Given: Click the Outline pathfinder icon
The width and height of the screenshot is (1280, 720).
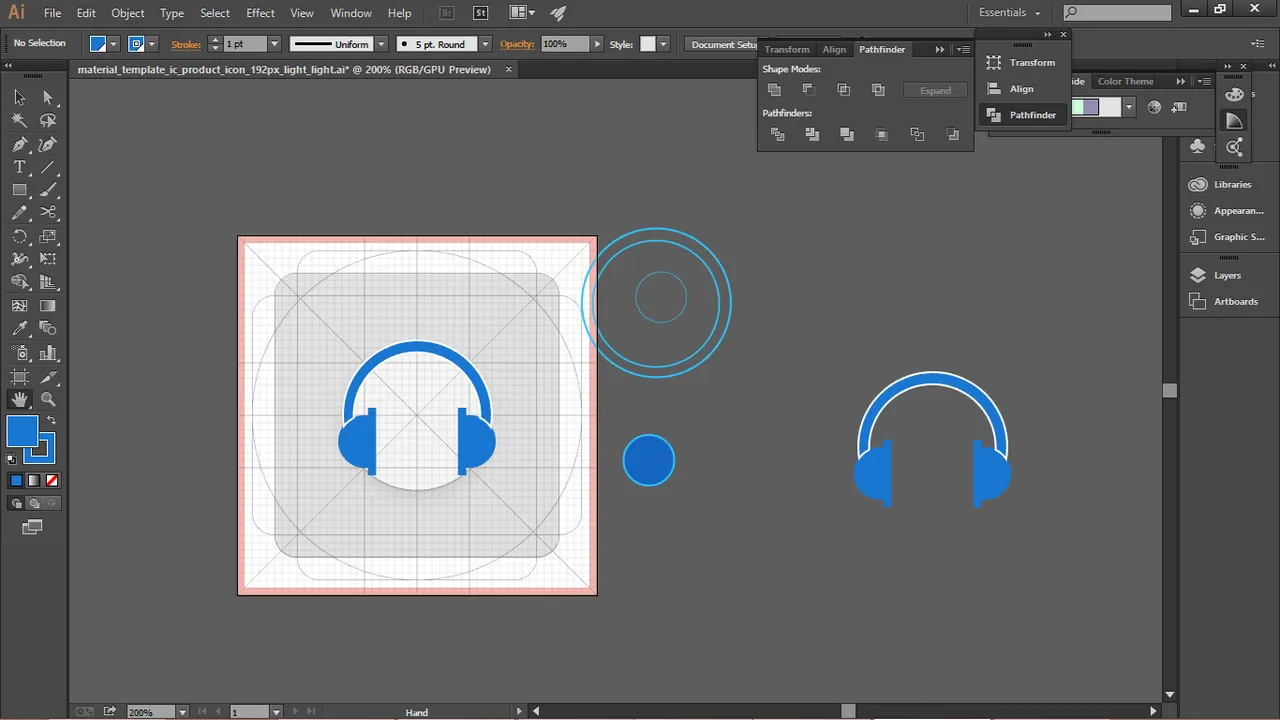Looking at the screenshot, I should click(x=917, y=134).
